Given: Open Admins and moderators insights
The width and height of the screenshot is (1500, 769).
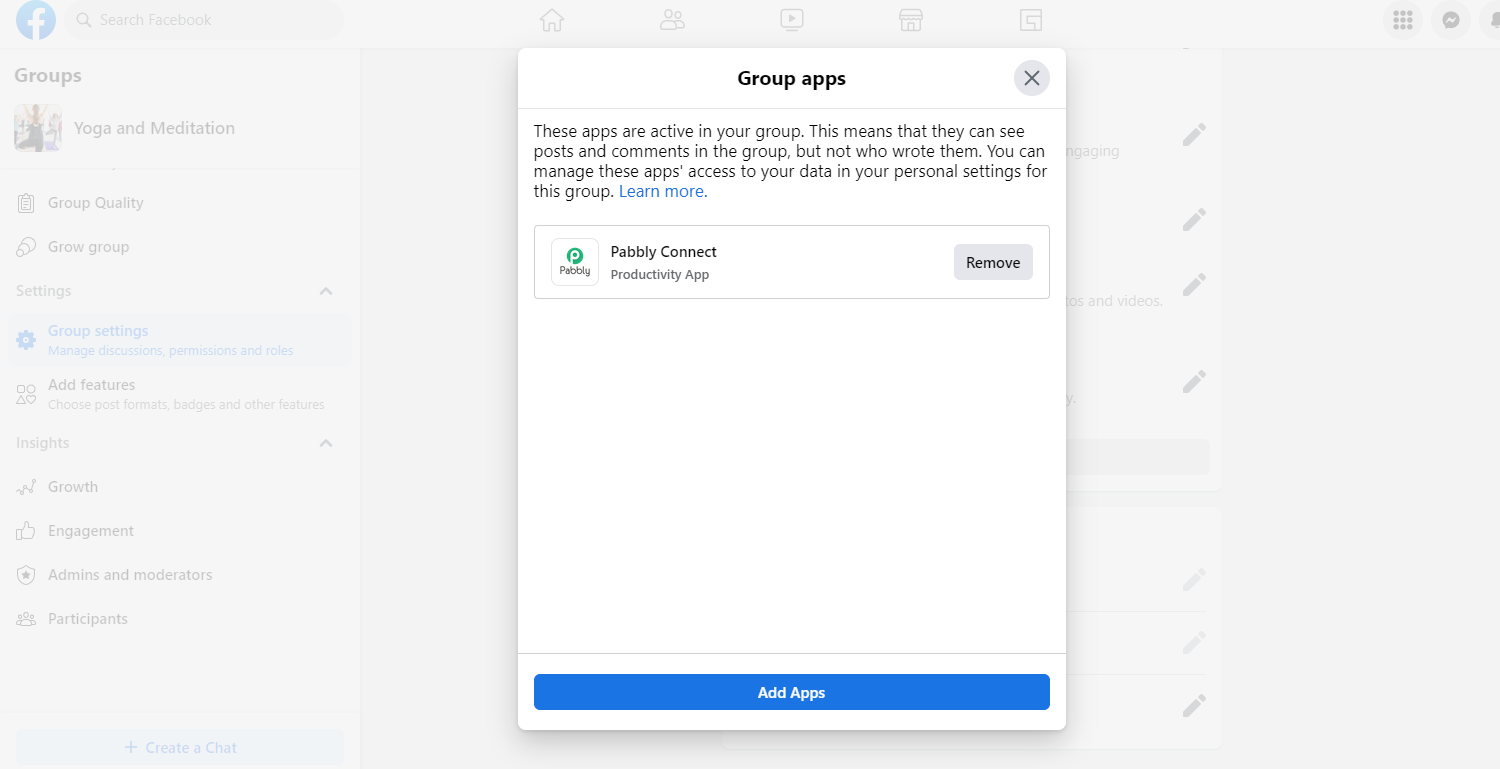Looking at the screenshot, I should (x=180, y=575).
